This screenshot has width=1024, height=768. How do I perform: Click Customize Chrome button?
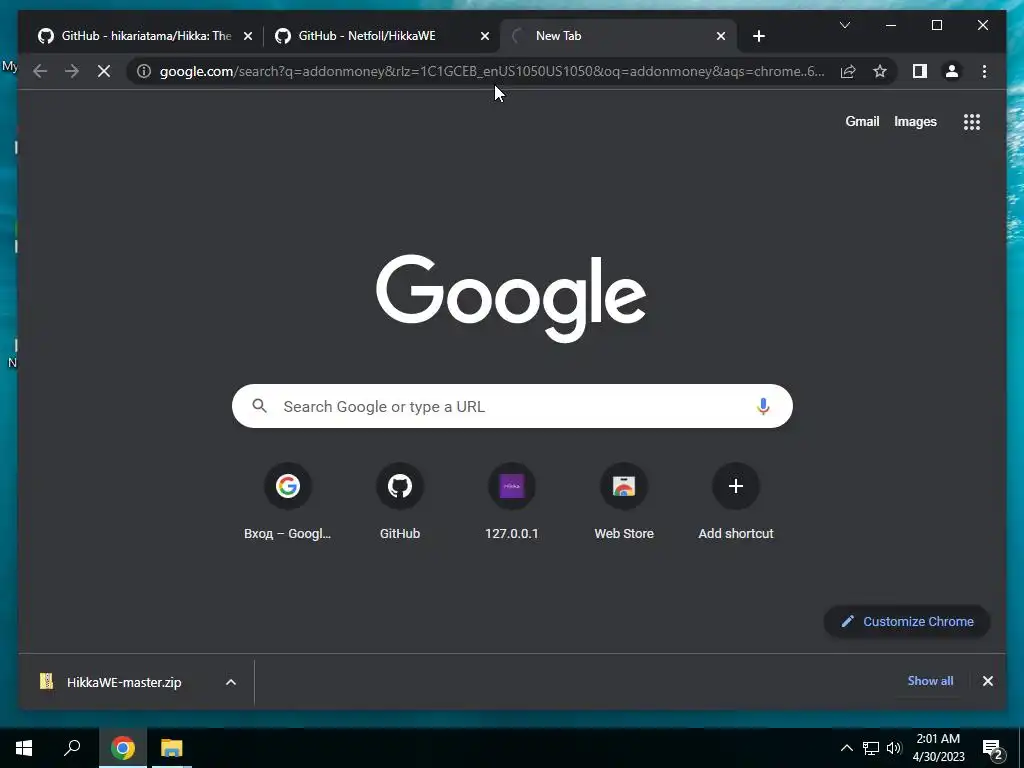coord(907,621)
